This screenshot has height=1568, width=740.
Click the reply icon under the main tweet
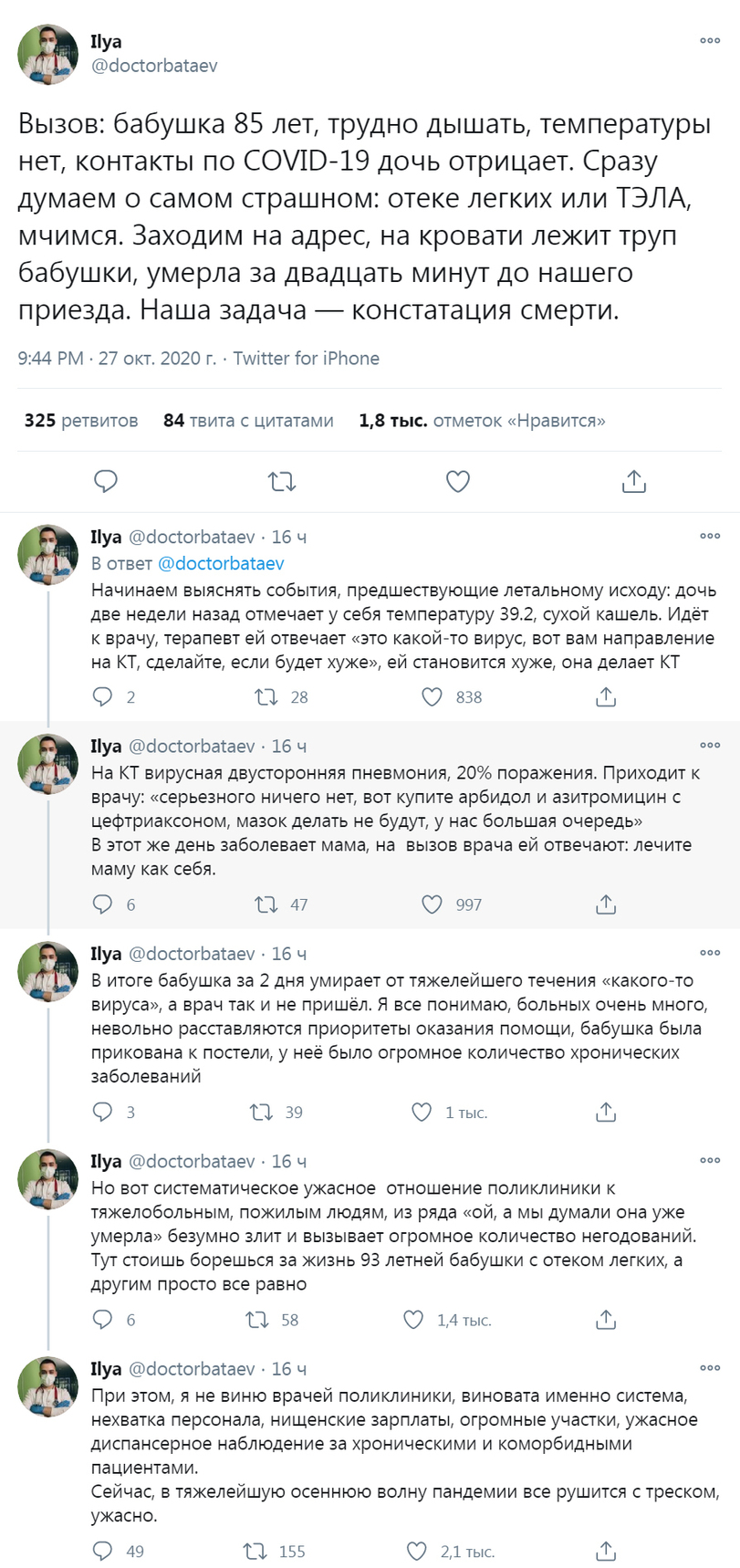tap(106, 481)
